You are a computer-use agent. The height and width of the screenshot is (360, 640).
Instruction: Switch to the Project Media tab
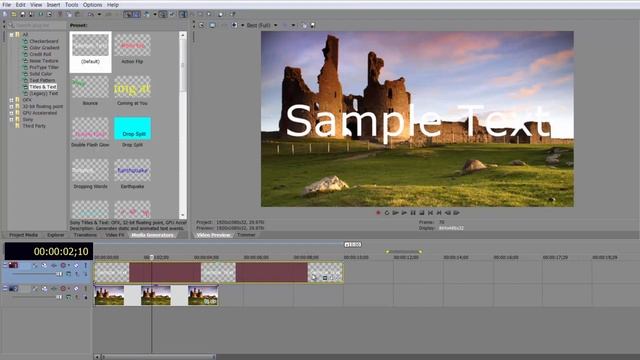click(x=23, y=235)
